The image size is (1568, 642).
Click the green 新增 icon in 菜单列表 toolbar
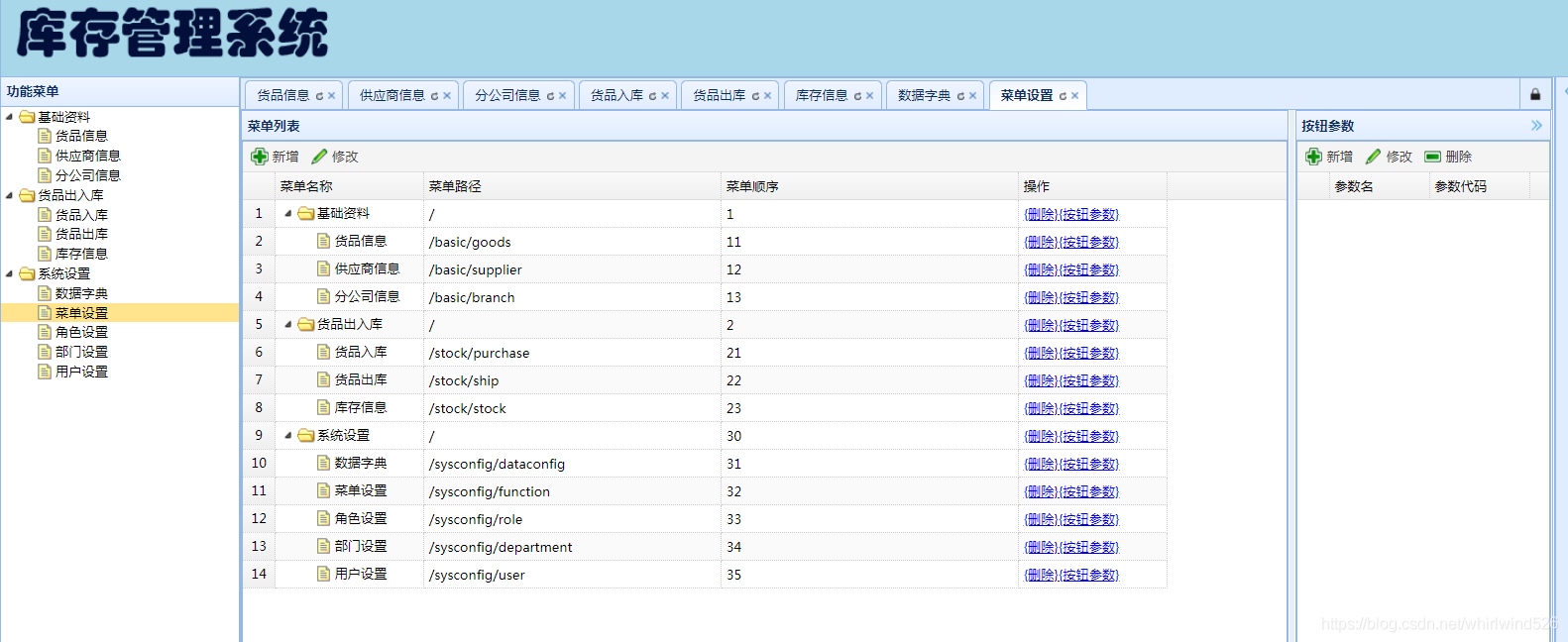(260, 157)
